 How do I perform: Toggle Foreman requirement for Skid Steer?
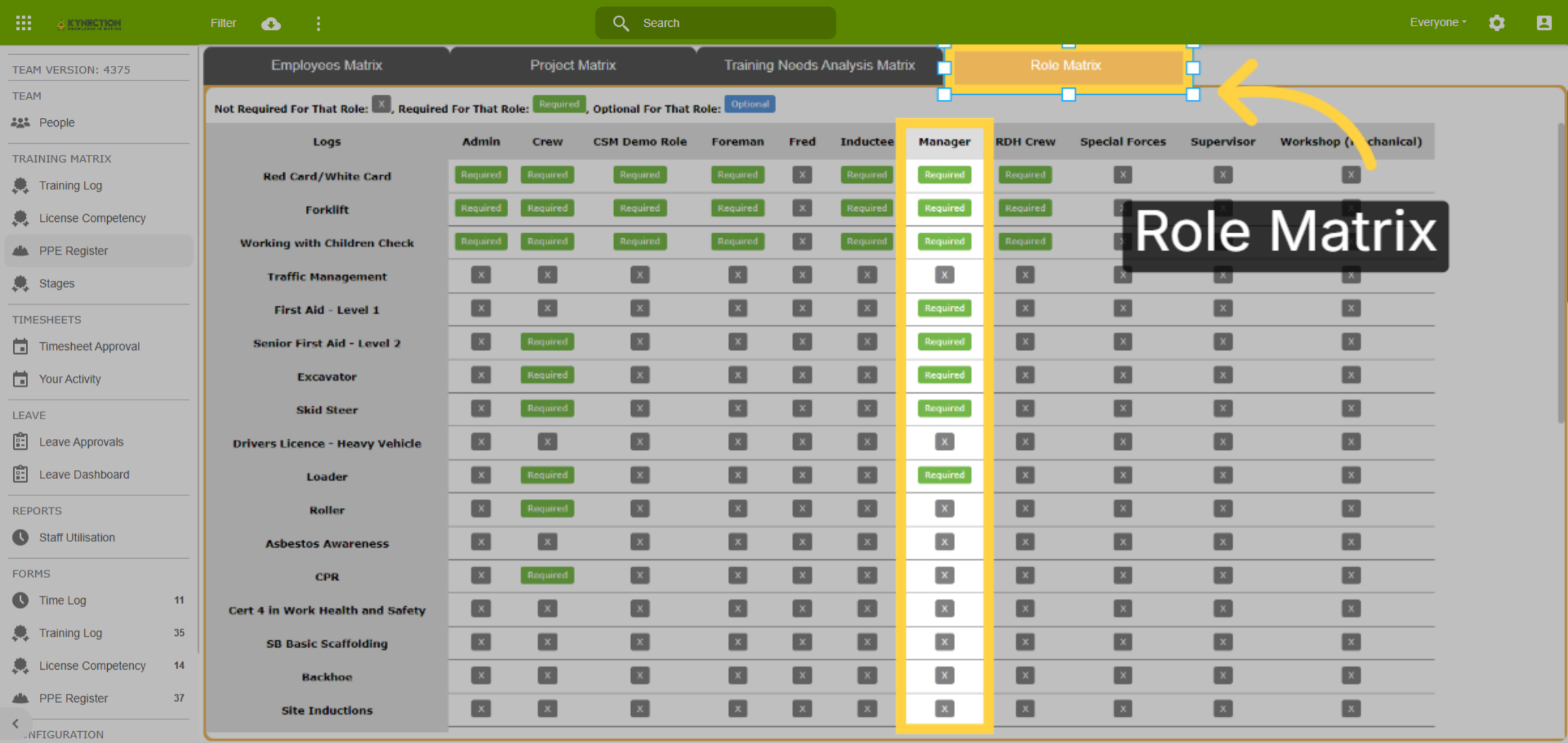(738, 408)
